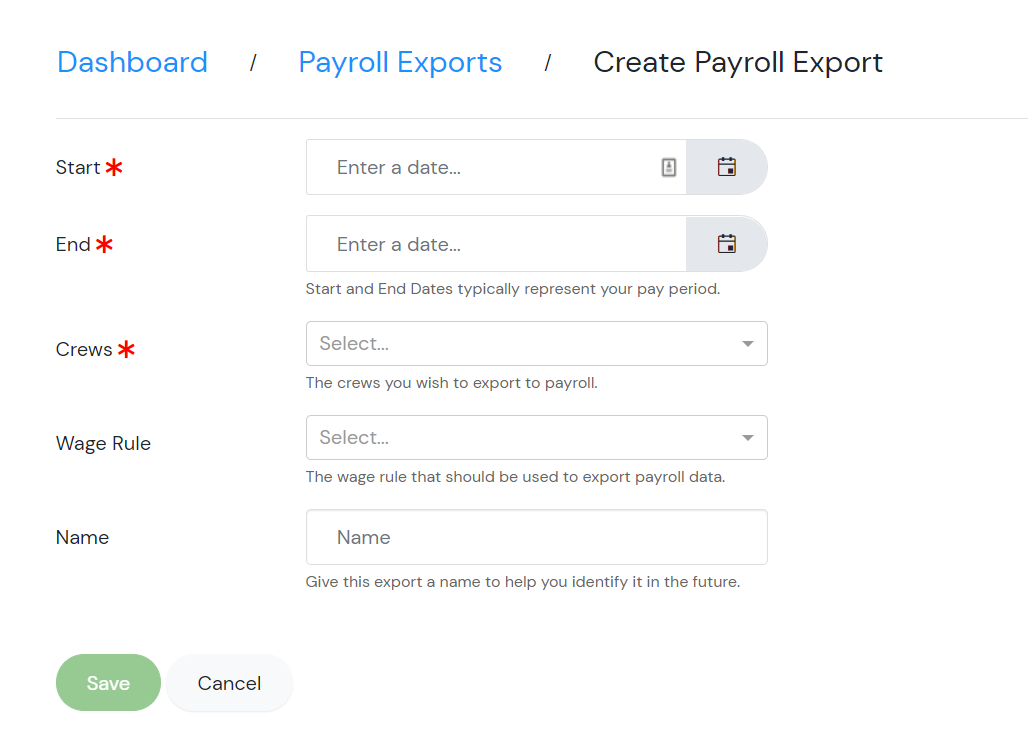Navigate to Payroll Exports breadcrumb
The width and height of the screenshot is (1028, 754).
tap(400, 62)
